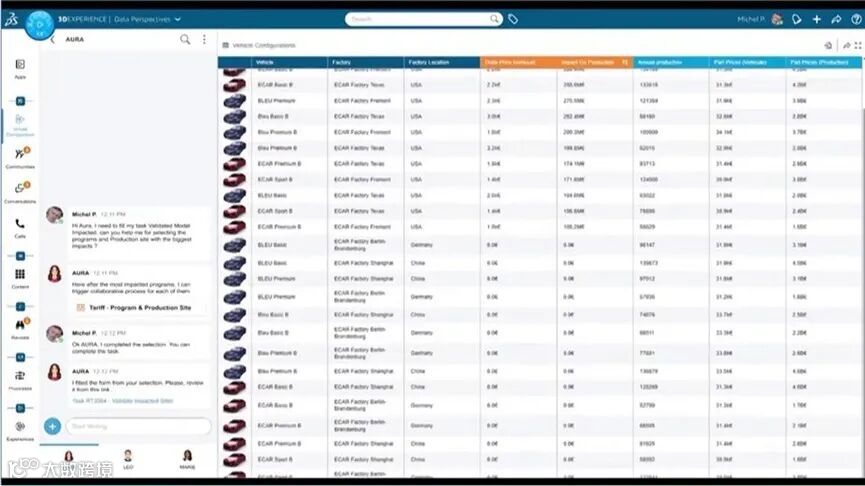Click the sort icon in Impact On Production header

625,62
